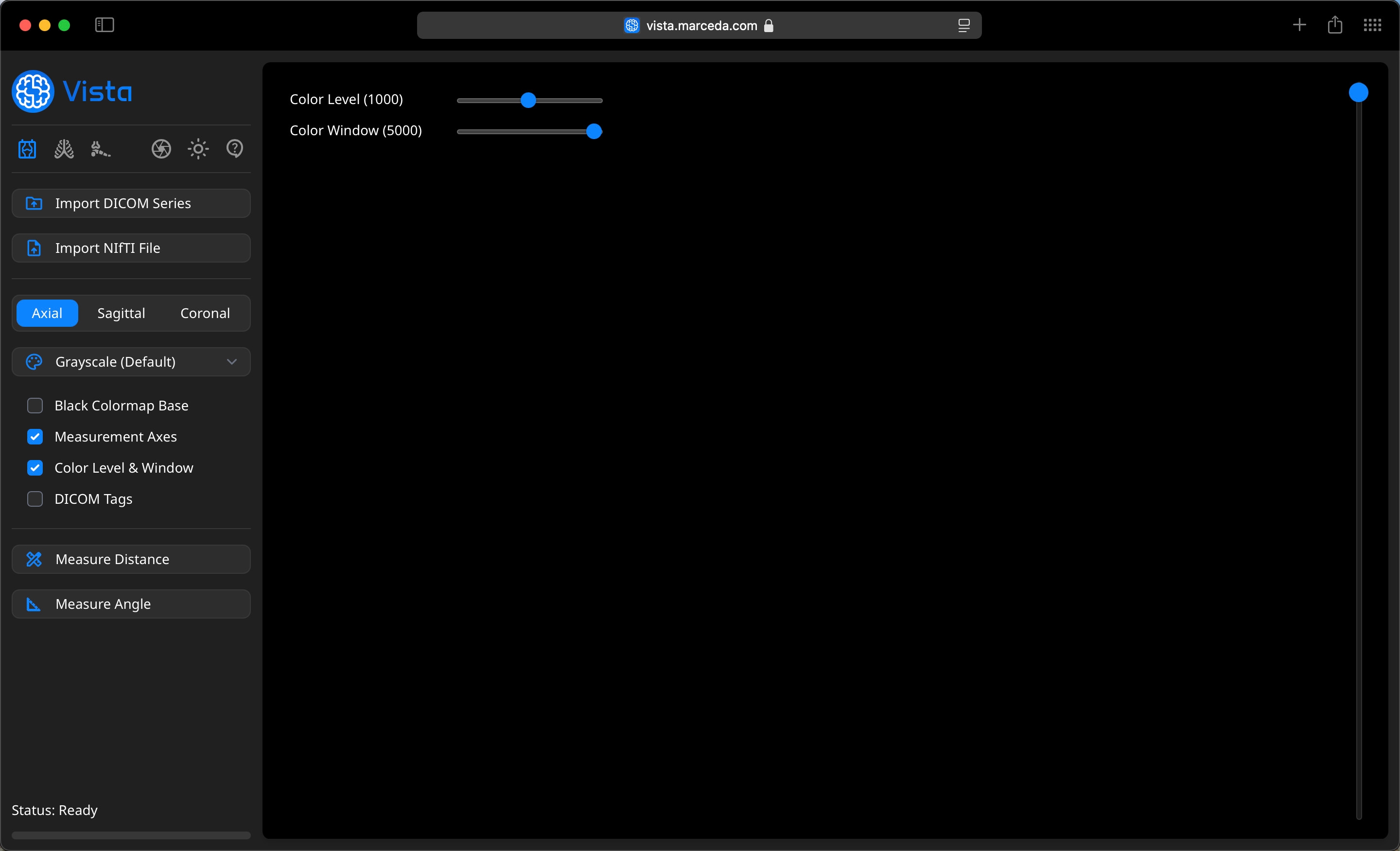Viewport: 1400px width, 851px height.
Task: Click the folder icon beside Import DICOM Series
Action: 34,203
